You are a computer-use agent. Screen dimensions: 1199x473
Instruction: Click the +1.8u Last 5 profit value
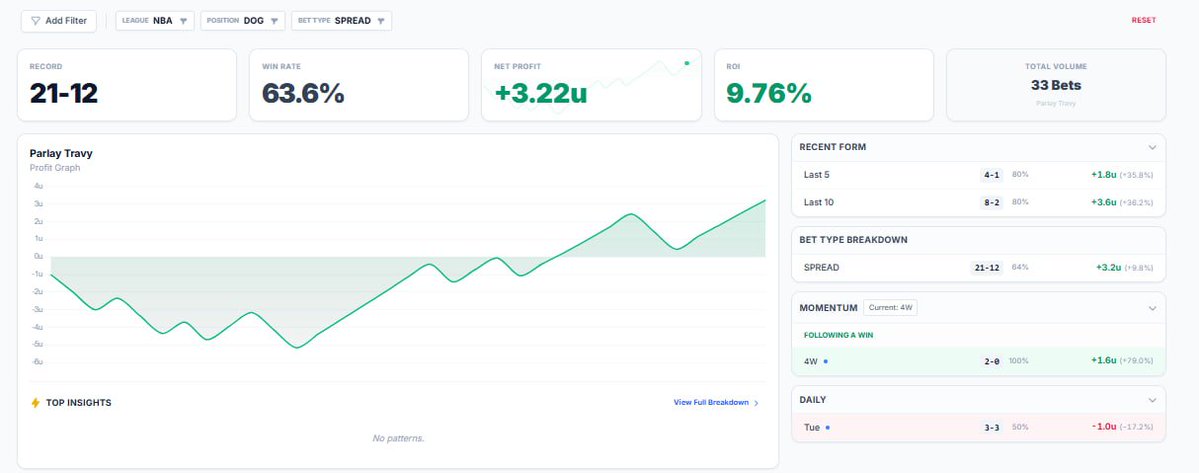click(1104, 175)
